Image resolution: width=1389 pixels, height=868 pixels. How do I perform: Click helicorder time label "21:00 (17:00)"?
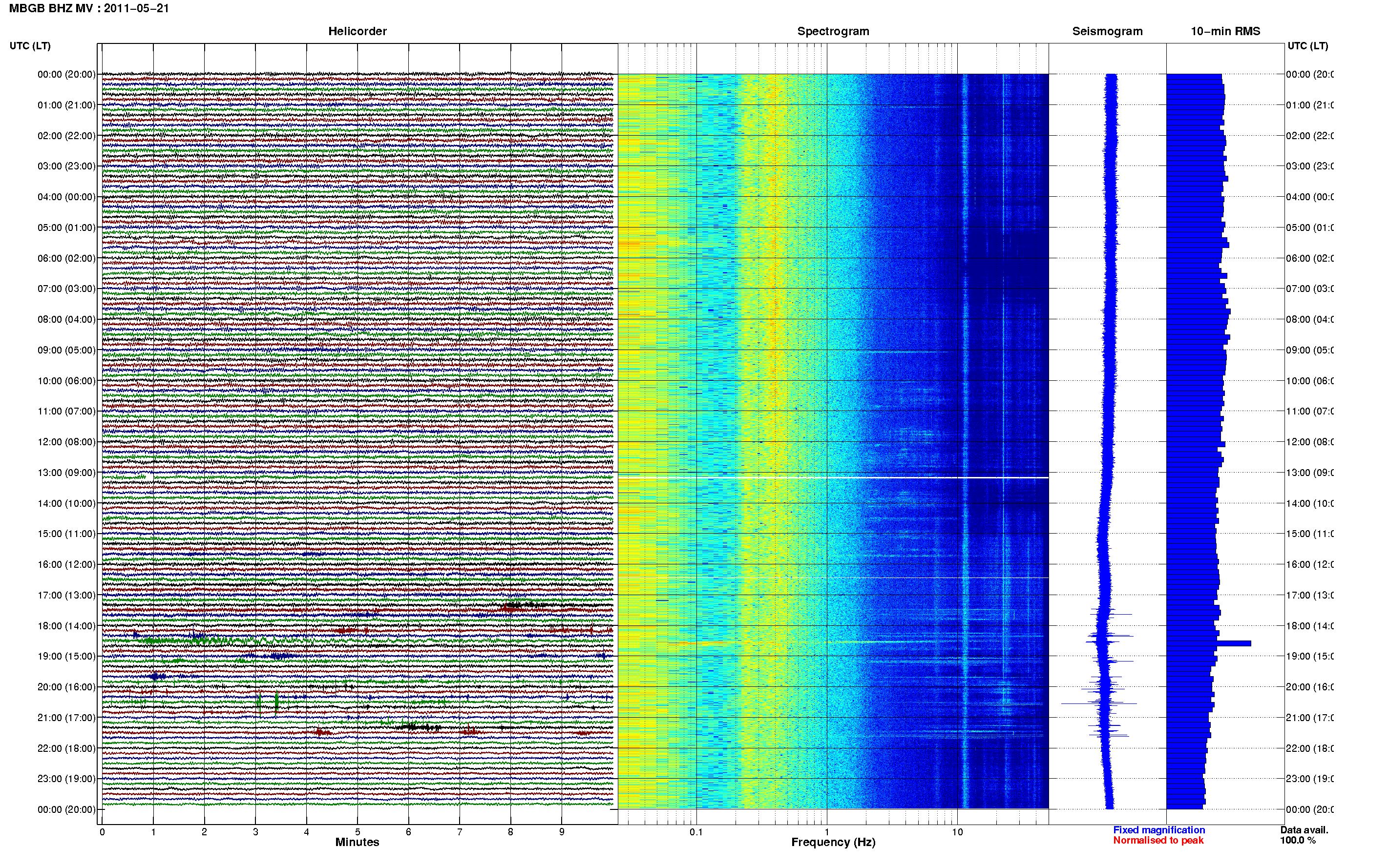pos(66,718)
